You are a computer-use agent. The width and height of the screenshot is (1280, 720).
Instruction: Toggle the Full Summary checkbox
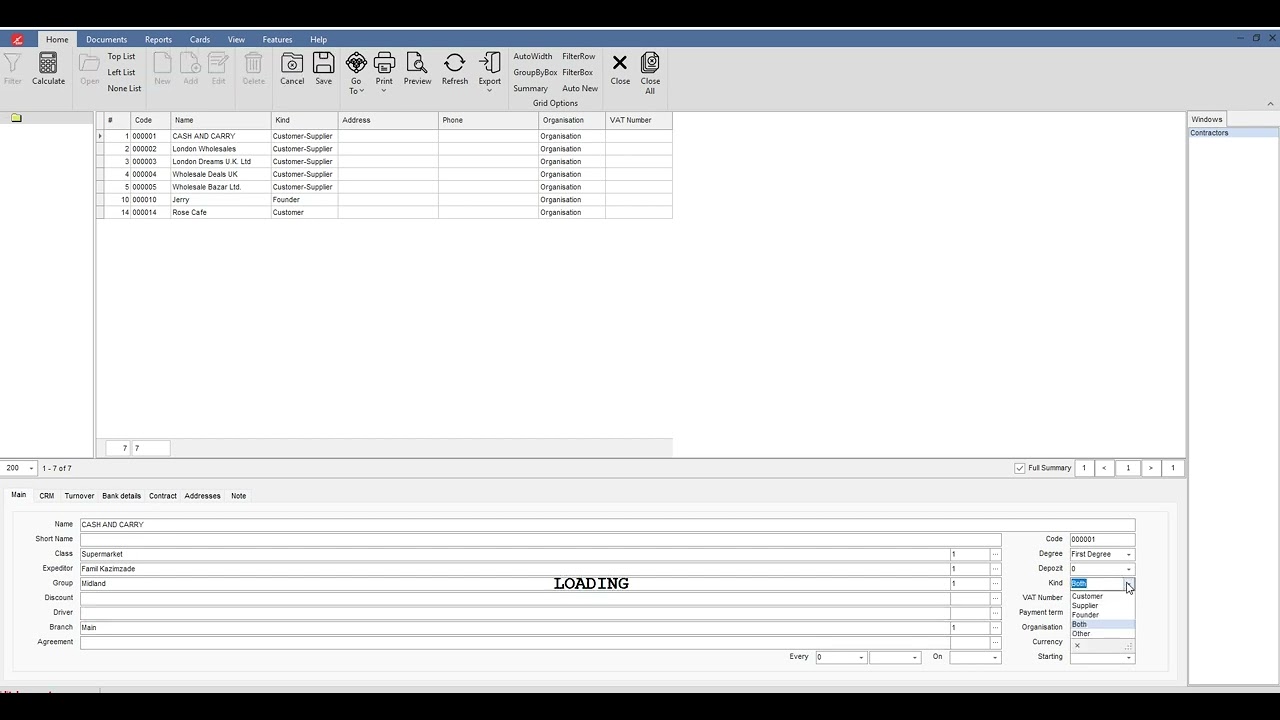click(1020, 468)
